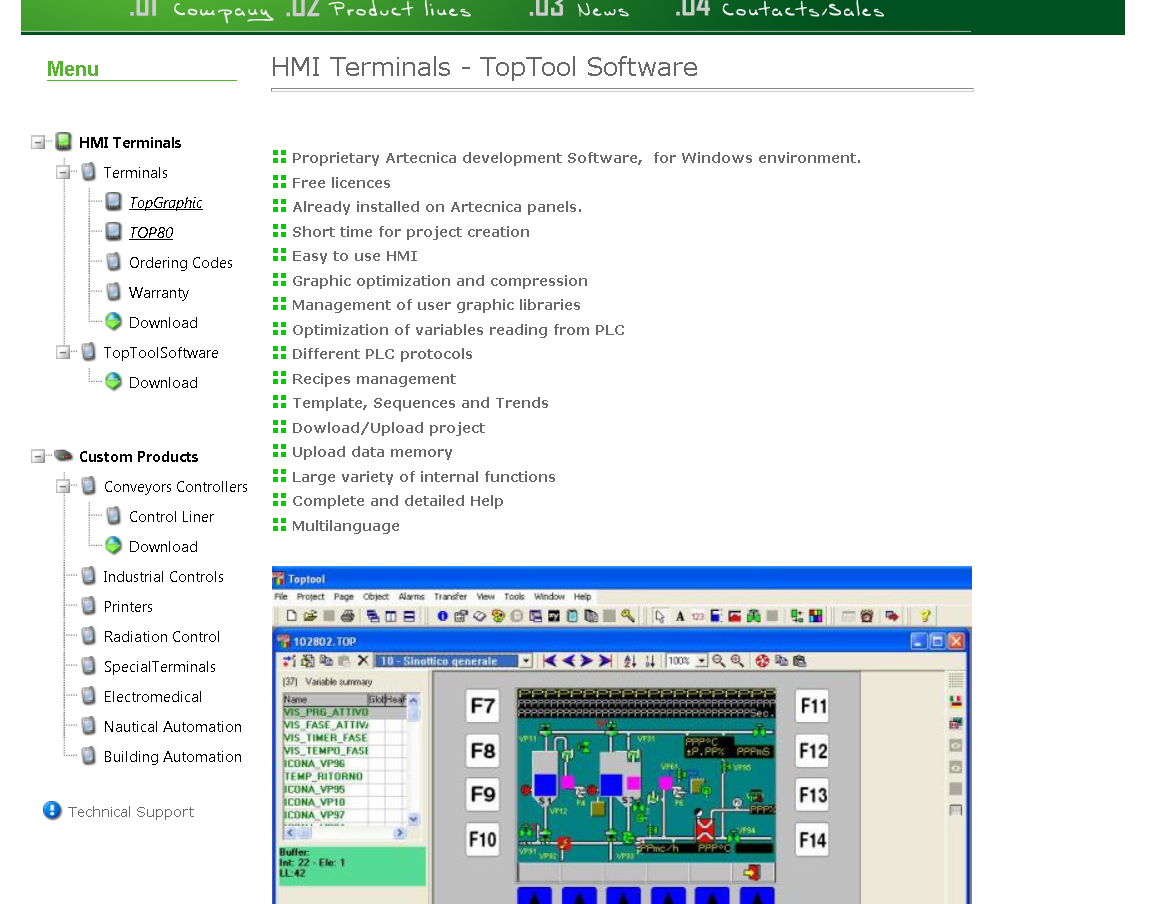Select the Industrial Controls label

(x=163, y=577)
